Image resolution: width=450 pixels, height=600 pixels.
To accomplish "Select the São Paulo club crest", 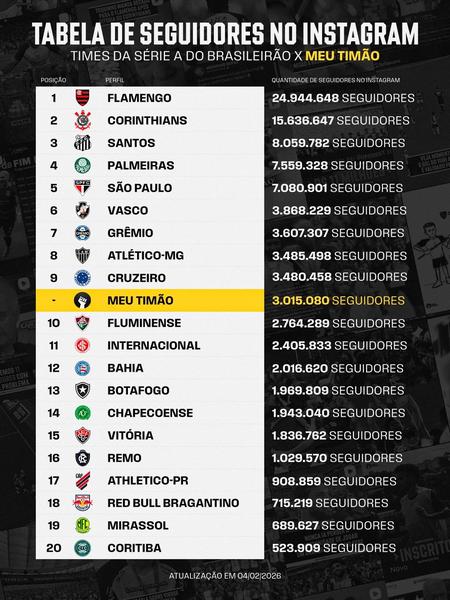I will coord(82,188).
